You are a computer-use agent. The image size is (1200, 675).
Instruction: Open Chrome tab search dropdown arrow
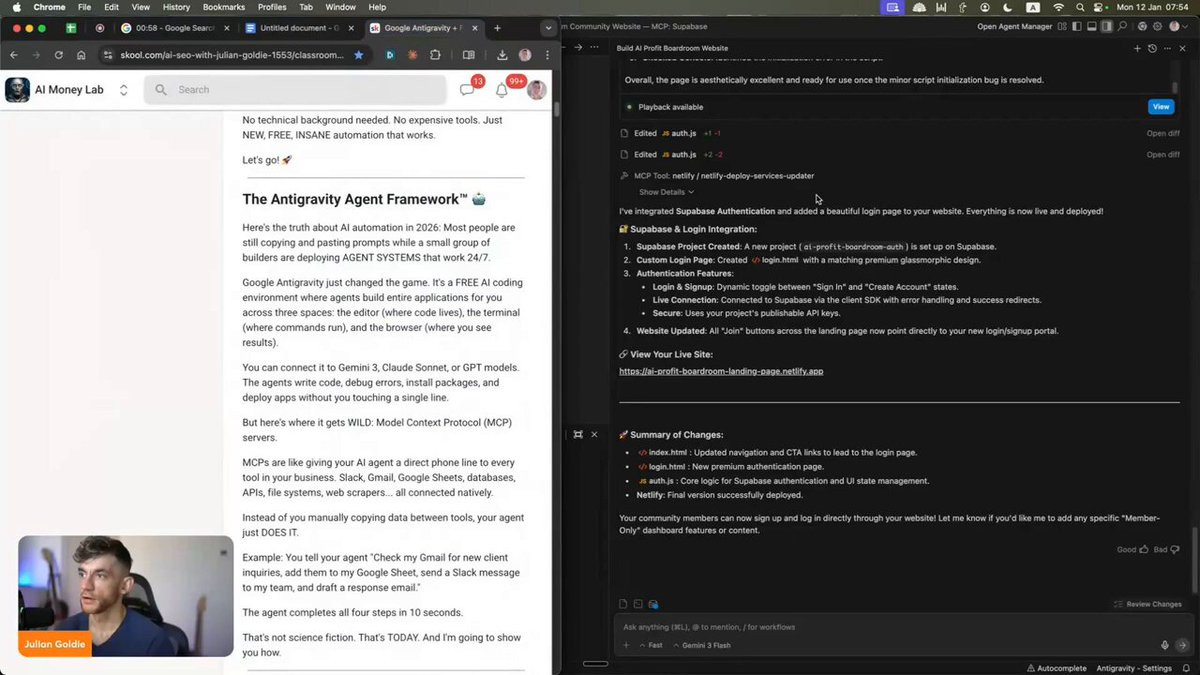tap(548, 28)
